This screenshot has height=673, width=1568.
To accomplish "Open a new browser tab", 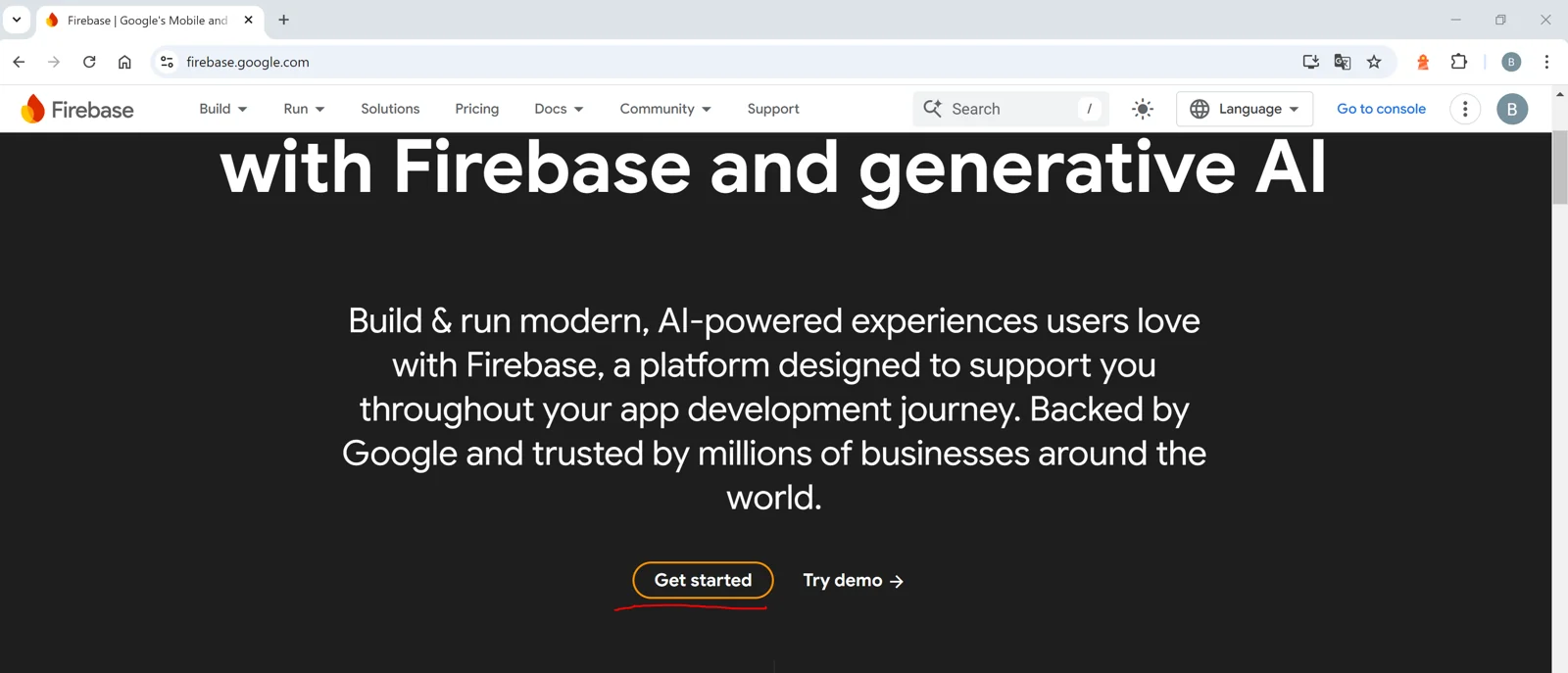I will [x=283, y=20].
